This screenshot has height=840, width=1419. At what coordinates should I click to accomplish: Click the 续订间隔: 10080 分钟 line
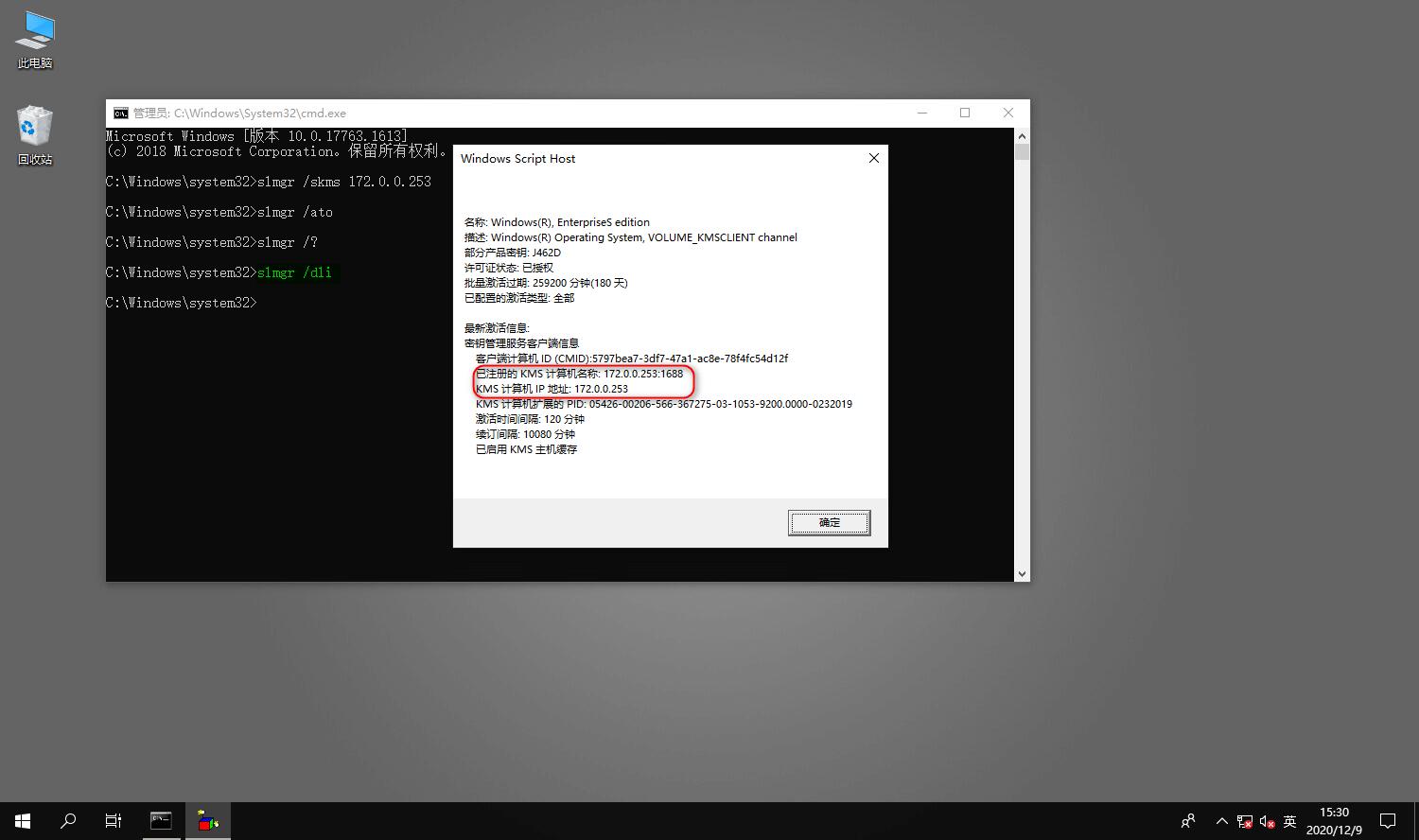point(525,434)
